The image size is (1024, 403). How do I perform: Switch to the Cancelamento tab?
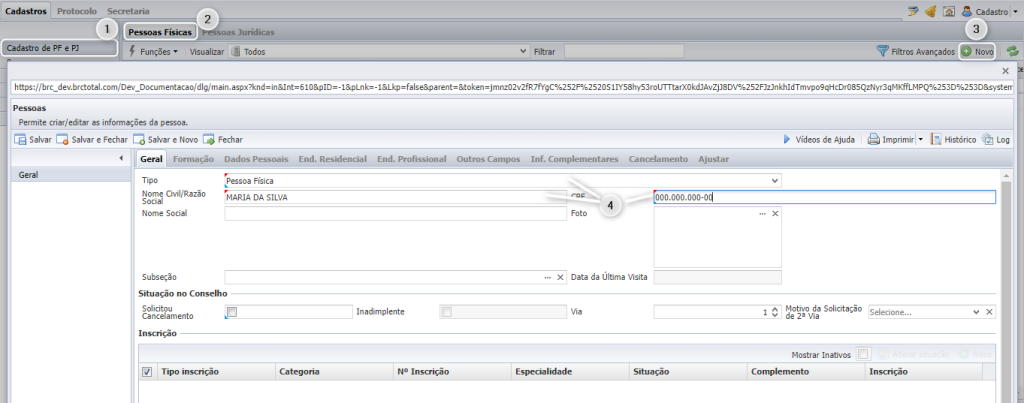pos(658,159)
